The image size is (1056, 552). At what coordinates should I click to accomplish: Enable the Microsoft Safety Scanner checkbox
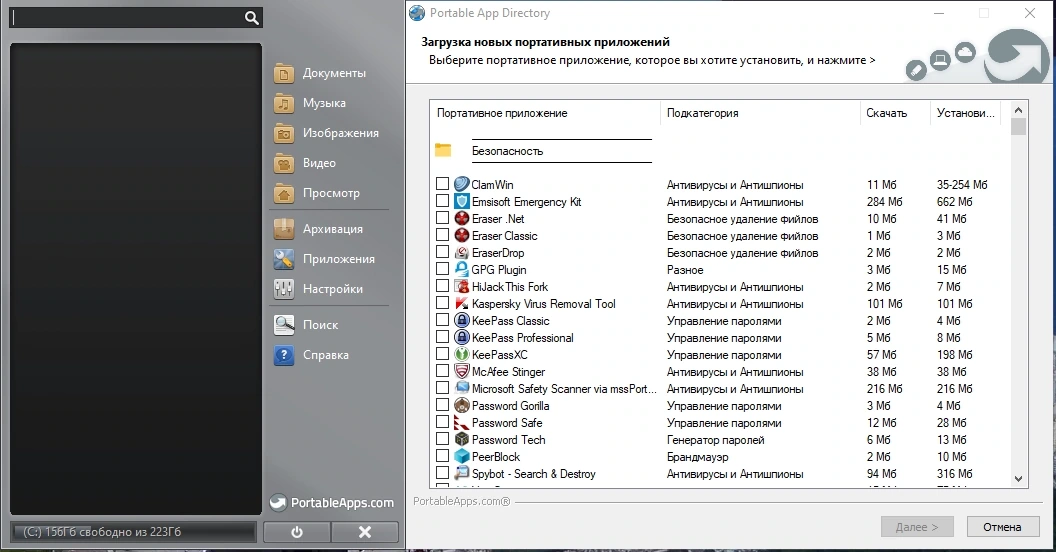coord(442,388)
